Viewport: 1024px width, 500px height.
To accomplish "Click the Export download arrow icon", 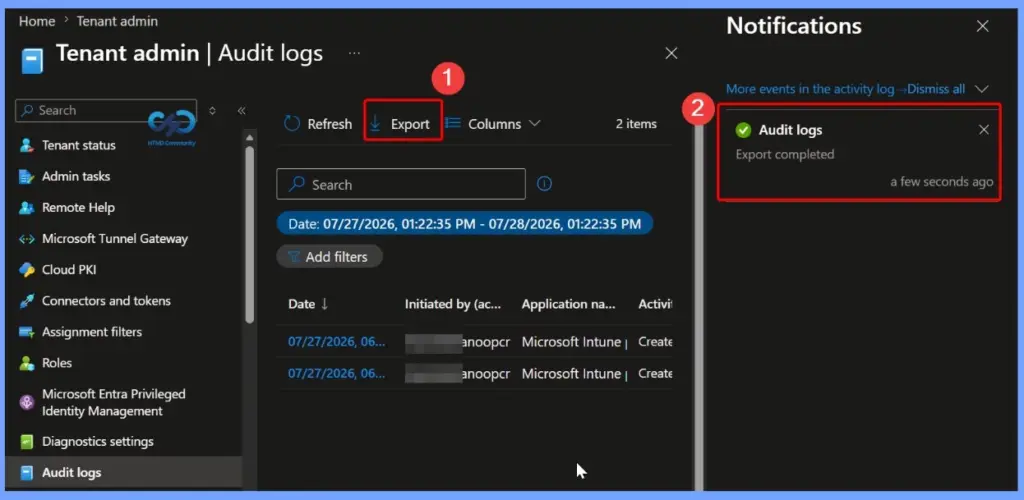I will tap(376, 123).
